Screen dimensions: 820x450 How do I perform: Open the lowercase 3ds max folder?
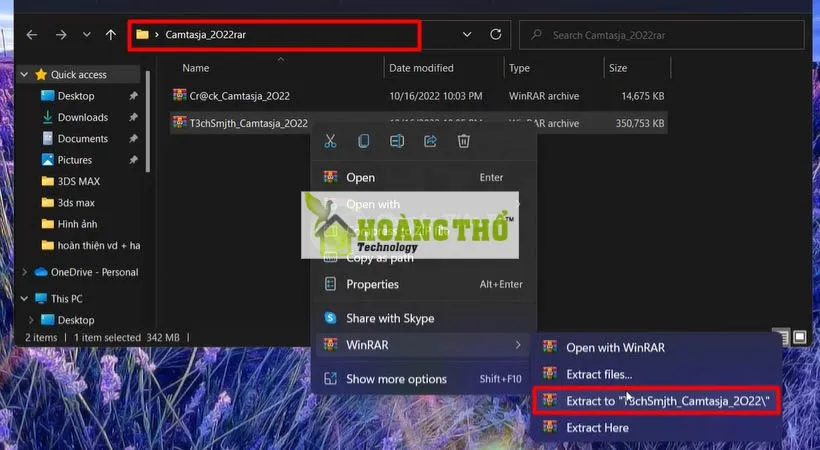[x=76, y=202]
